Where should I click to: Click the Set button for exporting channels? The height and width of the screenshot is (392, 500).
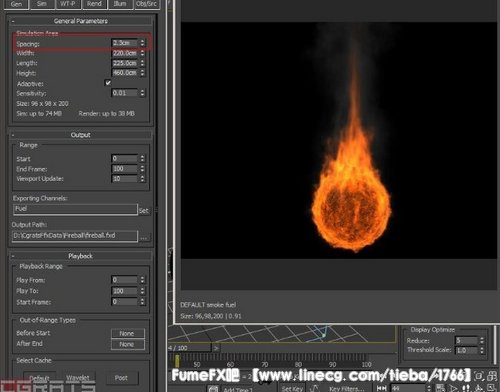coord(144,211)
